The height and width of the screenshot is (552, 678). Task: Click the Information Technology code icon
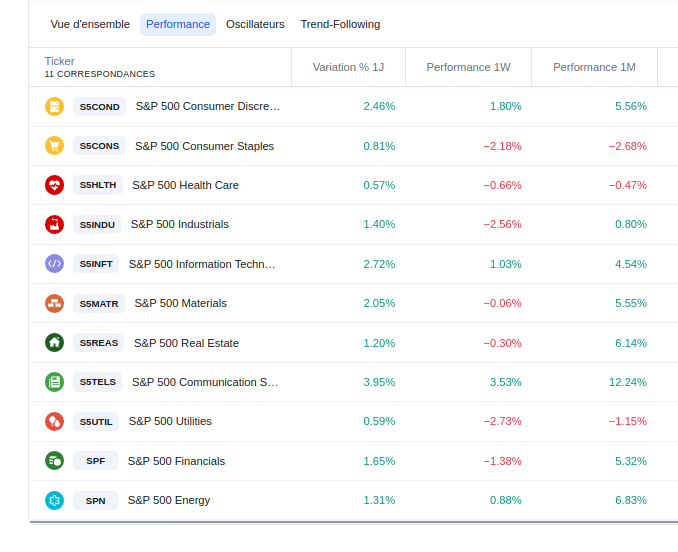coord(54,264)
